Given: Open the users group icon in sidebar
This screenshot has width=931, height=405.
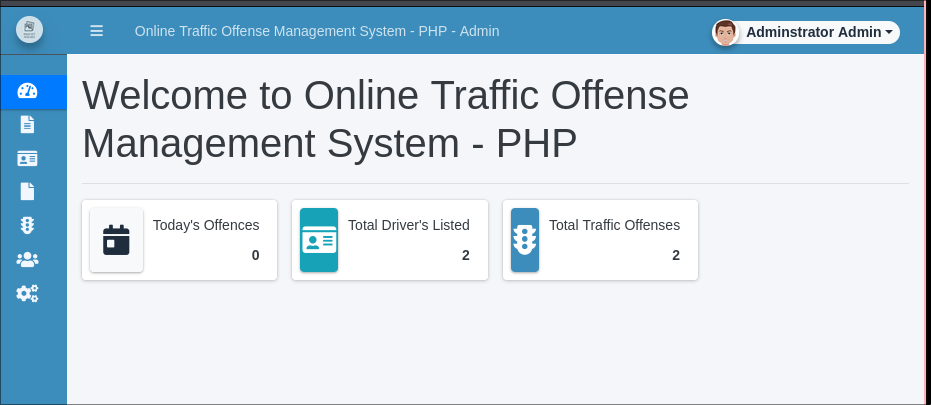Looking at the screenshot, I should [x=27, y=259].
